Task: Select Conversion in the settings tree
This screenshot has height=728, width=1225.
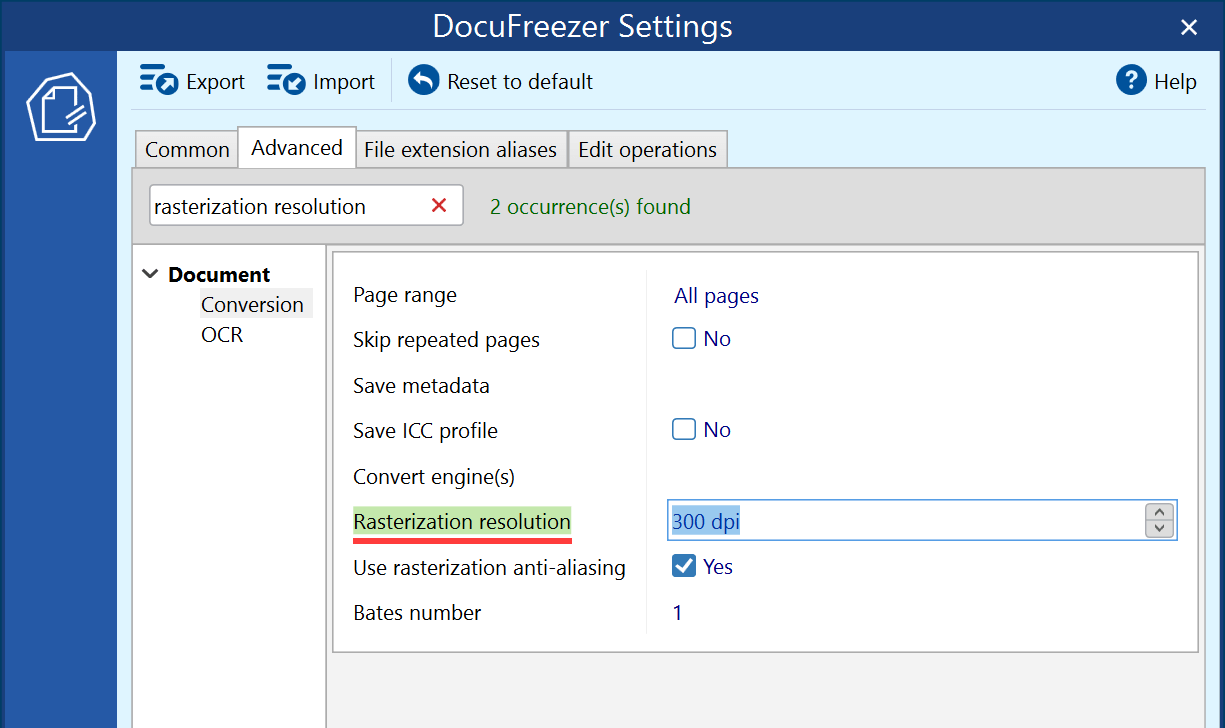Action: click(253, 304)
